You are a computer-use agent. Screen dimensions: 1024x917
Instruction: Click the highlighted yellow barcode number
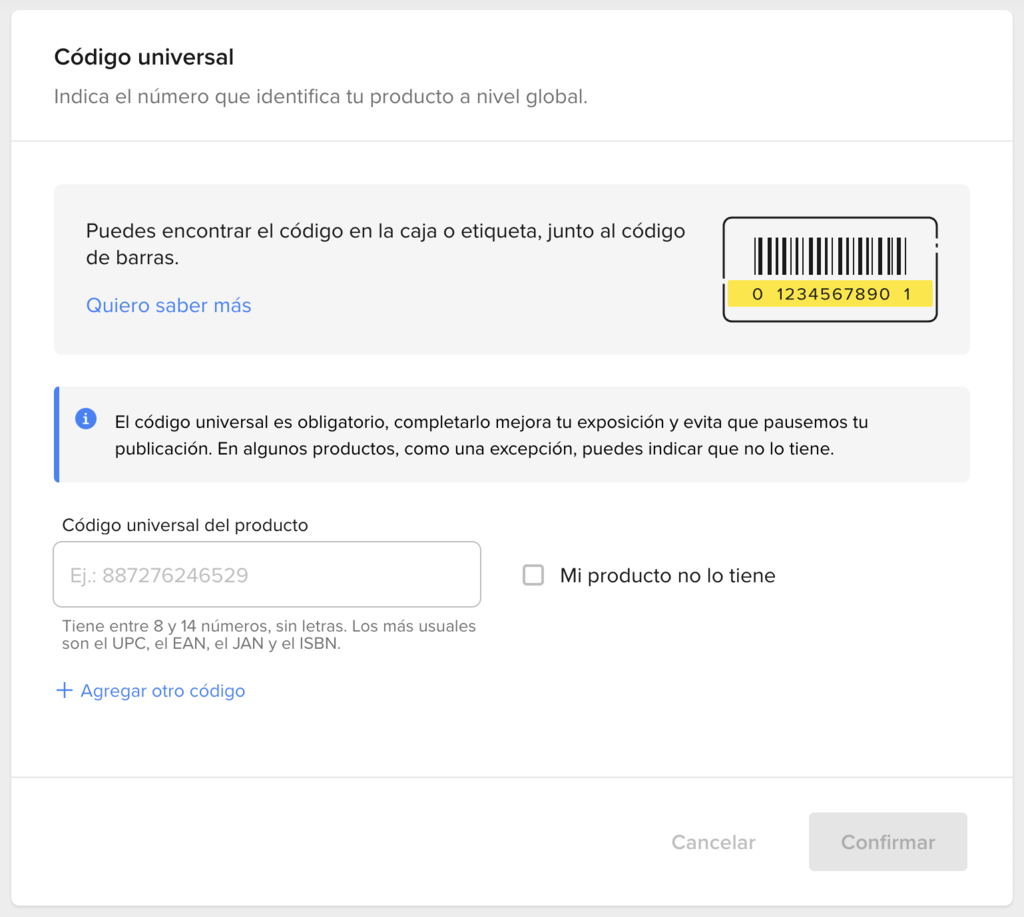point(829,294)
